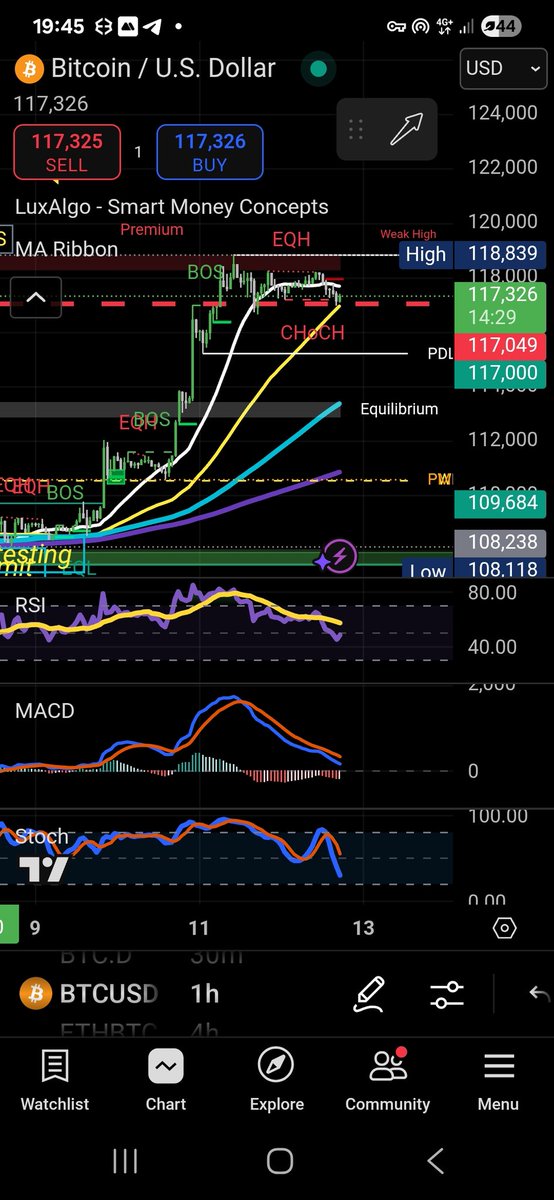Screen dimensions: 554x1200
Task: Tap date 9 on time axis
Action: coord(35,927)
